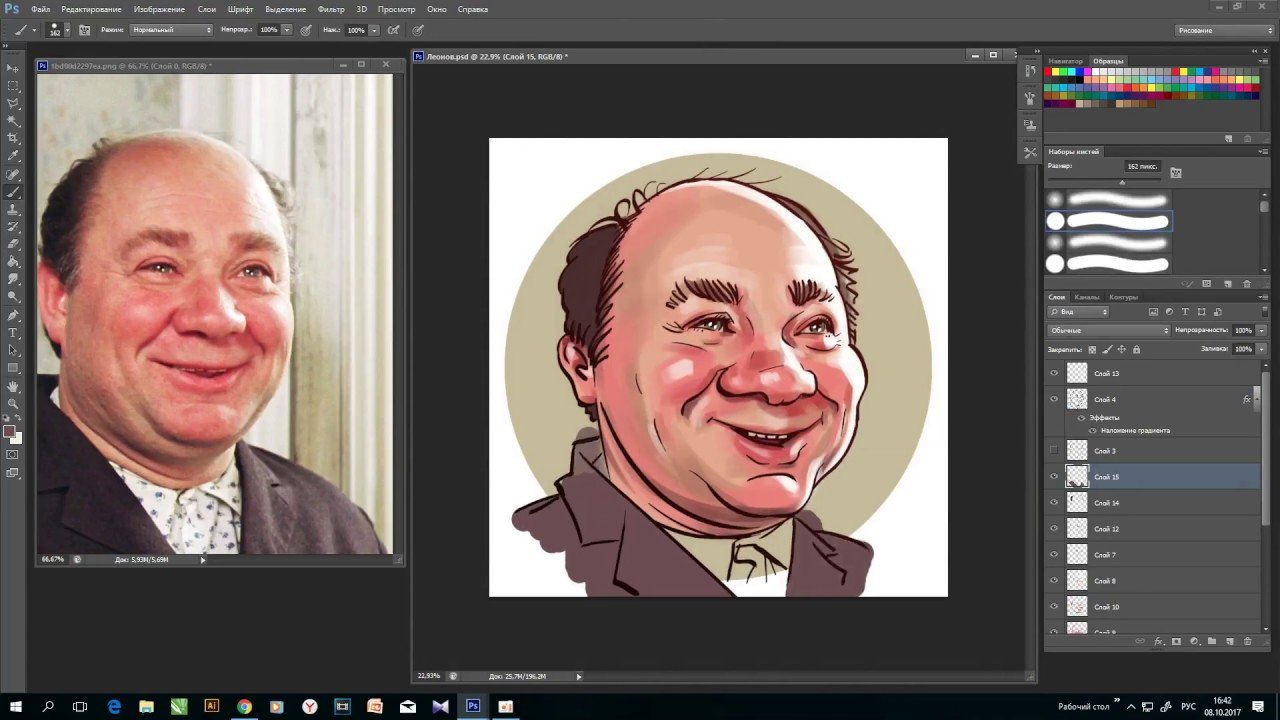
Task: Open brush mode dropdown Нормальный
Action: tap(172, 30)
